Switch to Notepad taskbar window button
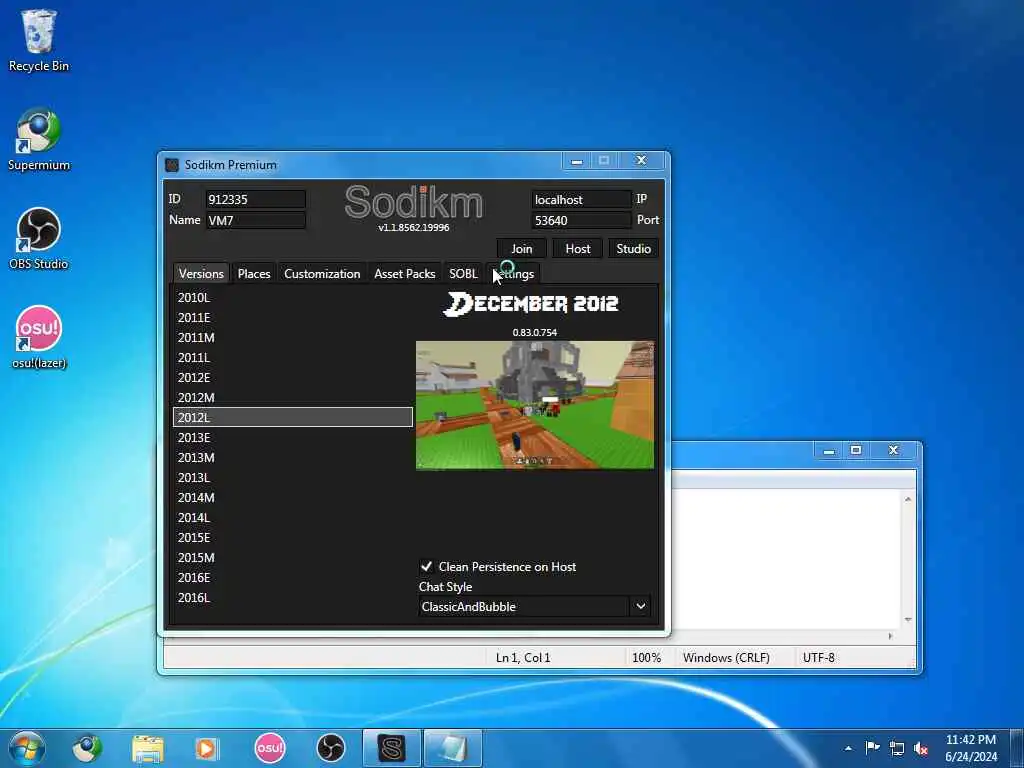1024x768 pixels. [x=453, y=748]
